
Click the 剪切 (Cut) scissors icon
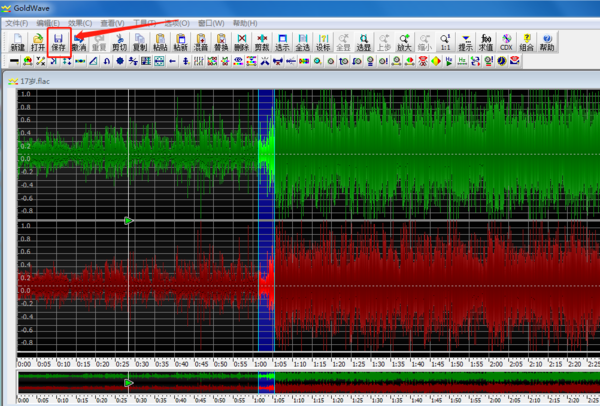pos(119,42)
